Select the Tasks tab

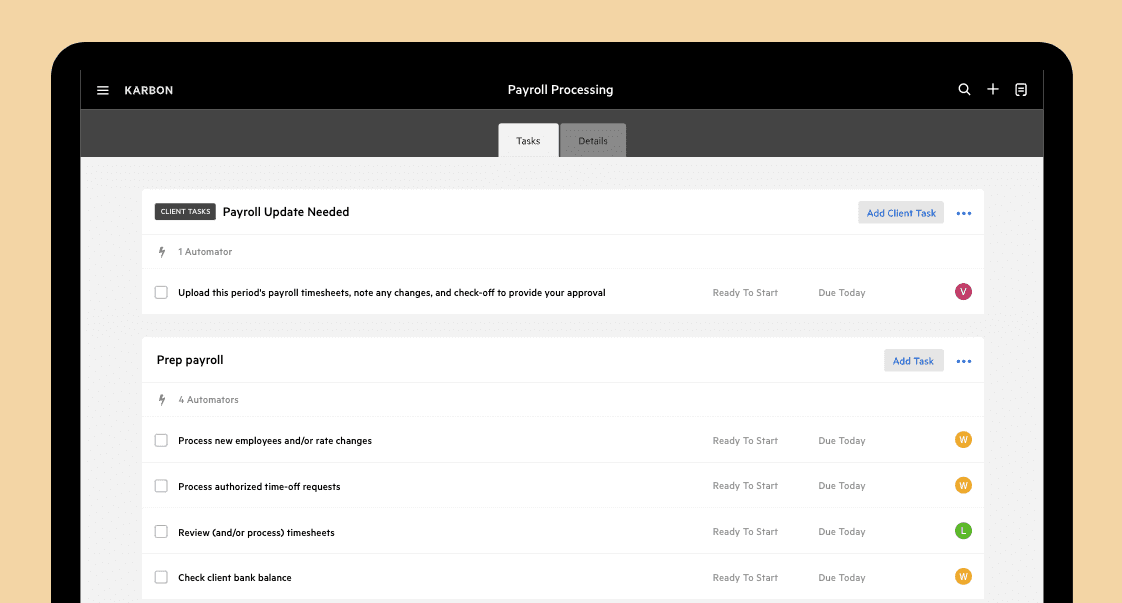(x=528, y=141)
